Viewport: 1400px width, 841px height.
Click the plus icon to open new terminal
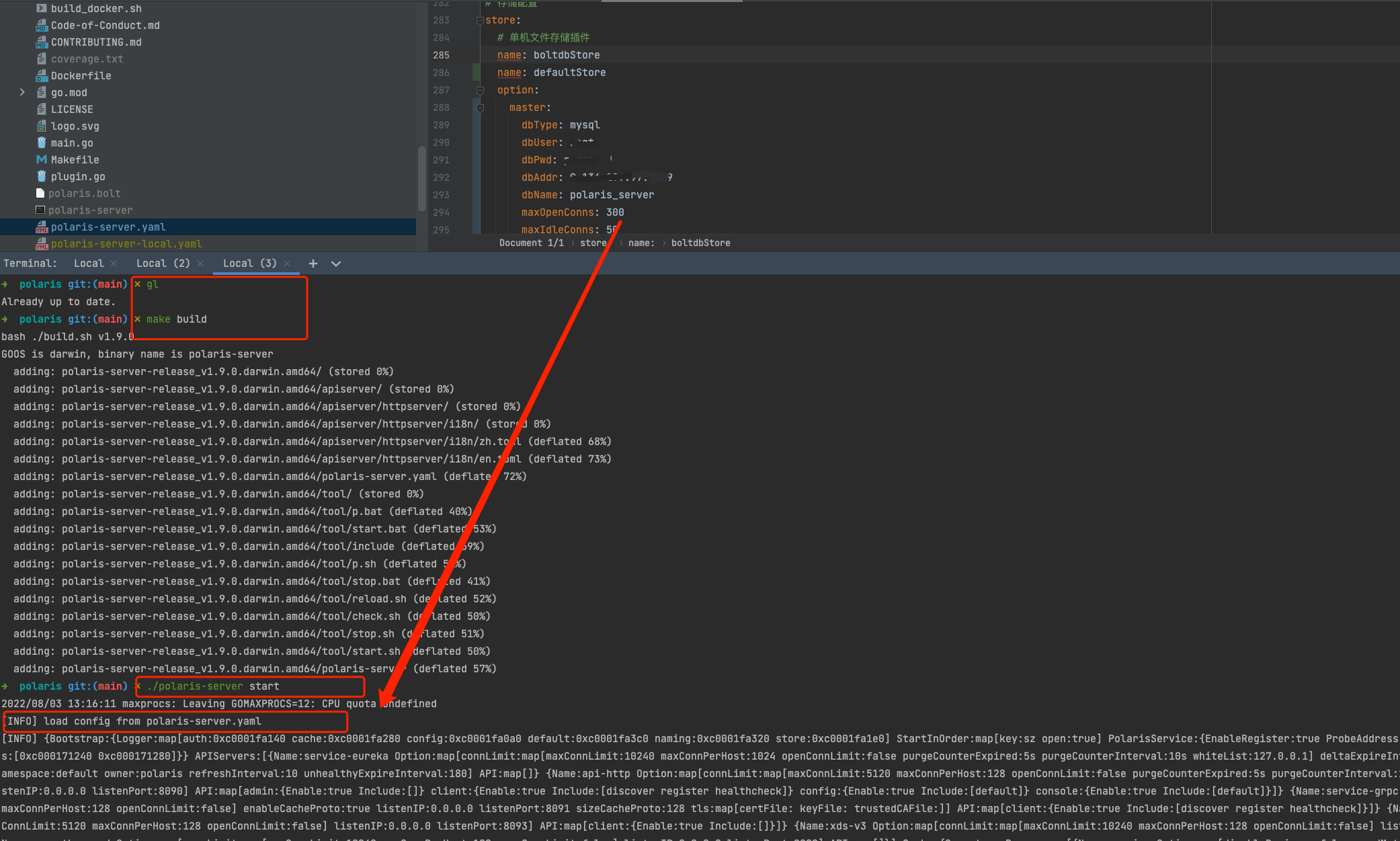click(313, 263)
